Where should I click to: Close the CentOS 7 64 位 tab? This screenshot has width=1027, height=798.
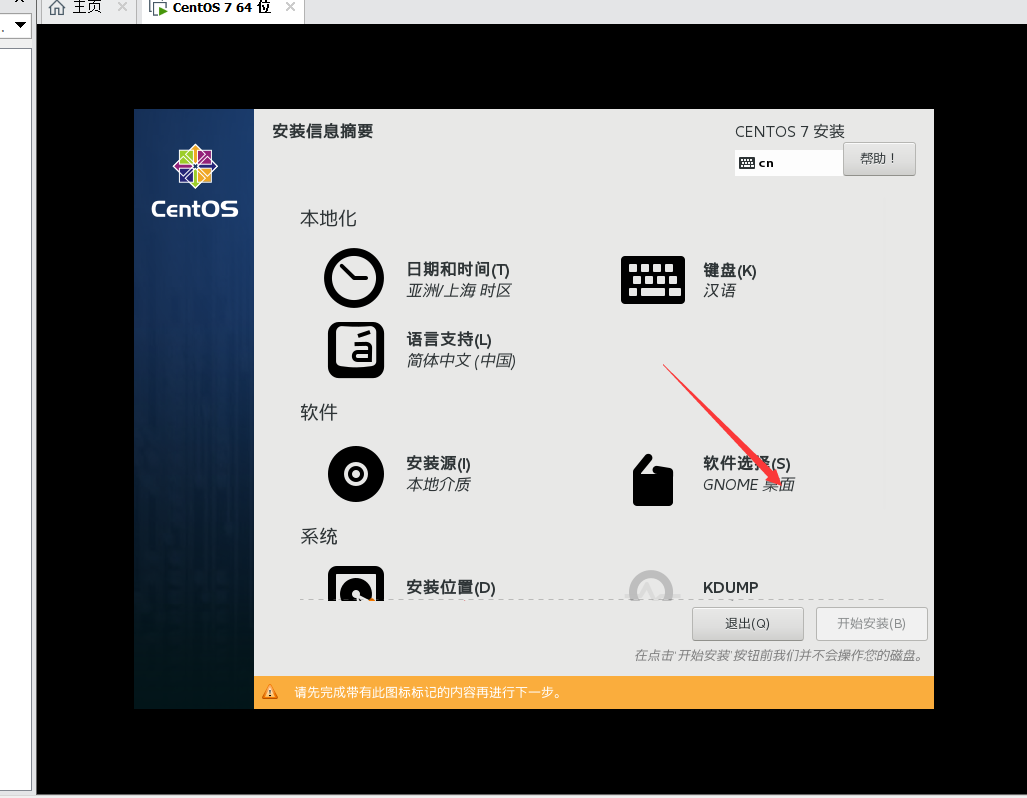tap(290, 7)
